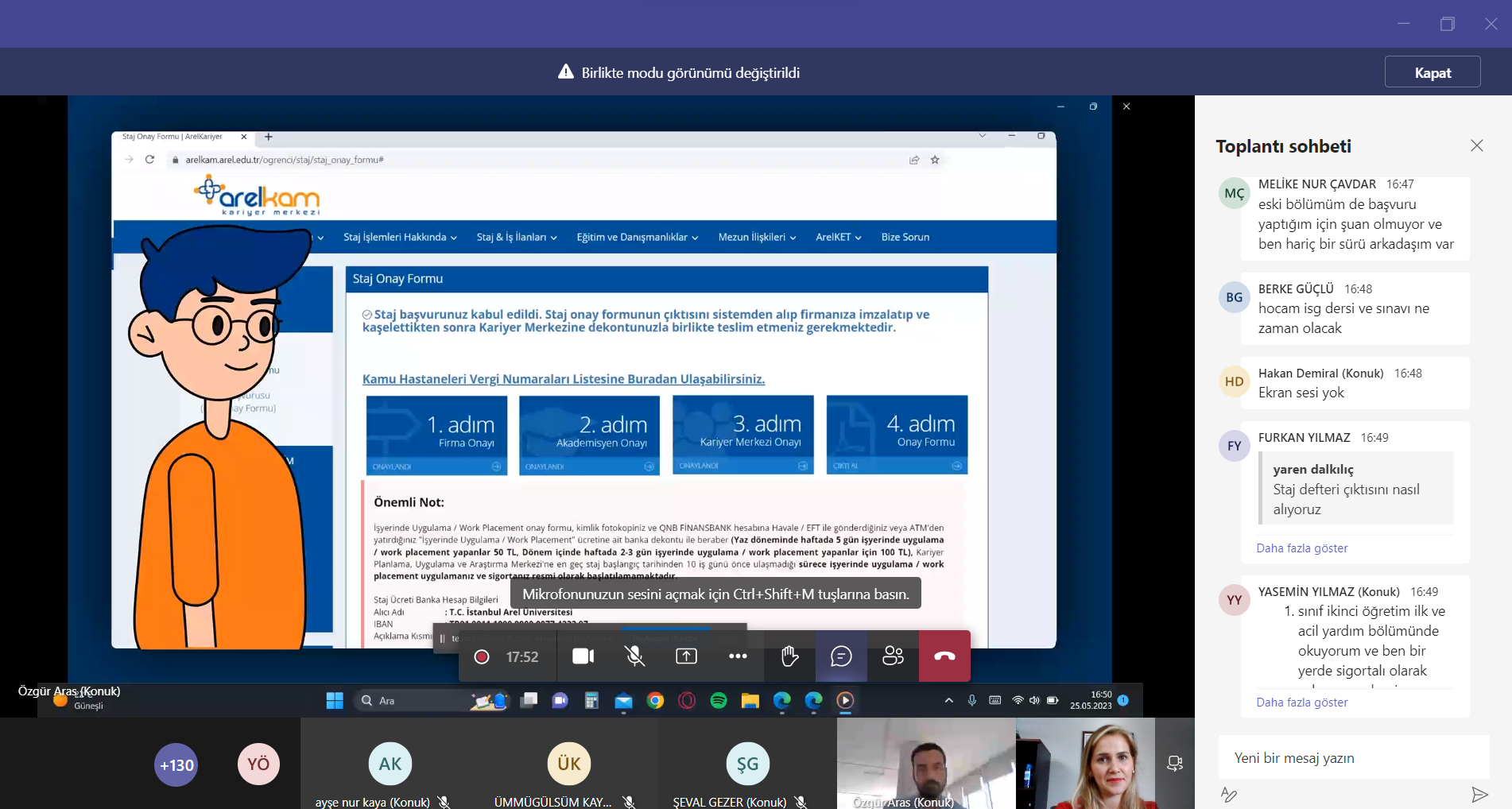Click Bize Sorun in shared browser navigation
The image size is (1512, 809).
coord(905,237)
